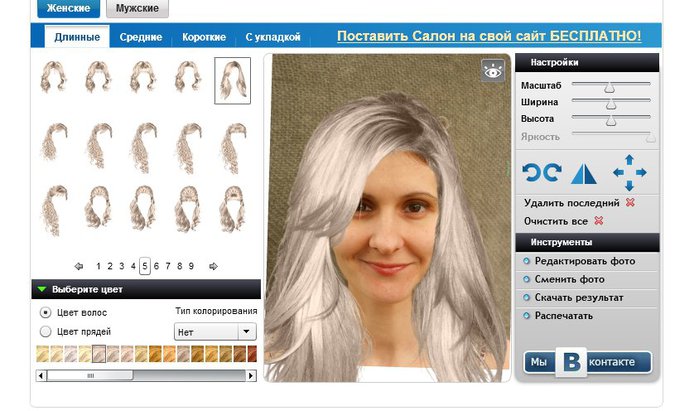Click Скачать результат tool link
Screen dimensions: 699x411
point(579,297)
